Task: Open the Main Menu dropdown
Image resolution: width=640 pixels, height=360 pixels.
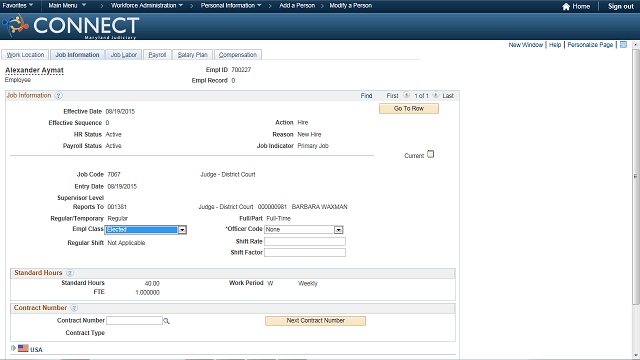Action: 67,5
